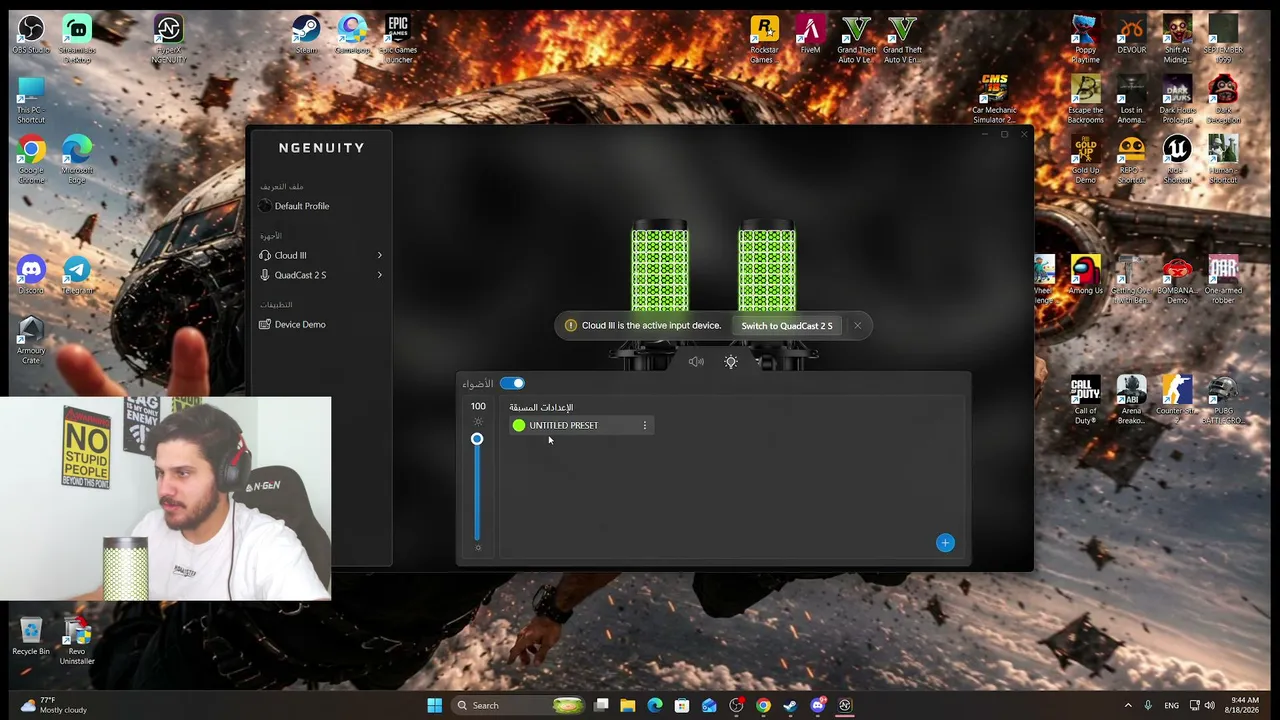1280x720 pixels.
Task: Click the Discord desktop icon
Action: coord(31,275)
